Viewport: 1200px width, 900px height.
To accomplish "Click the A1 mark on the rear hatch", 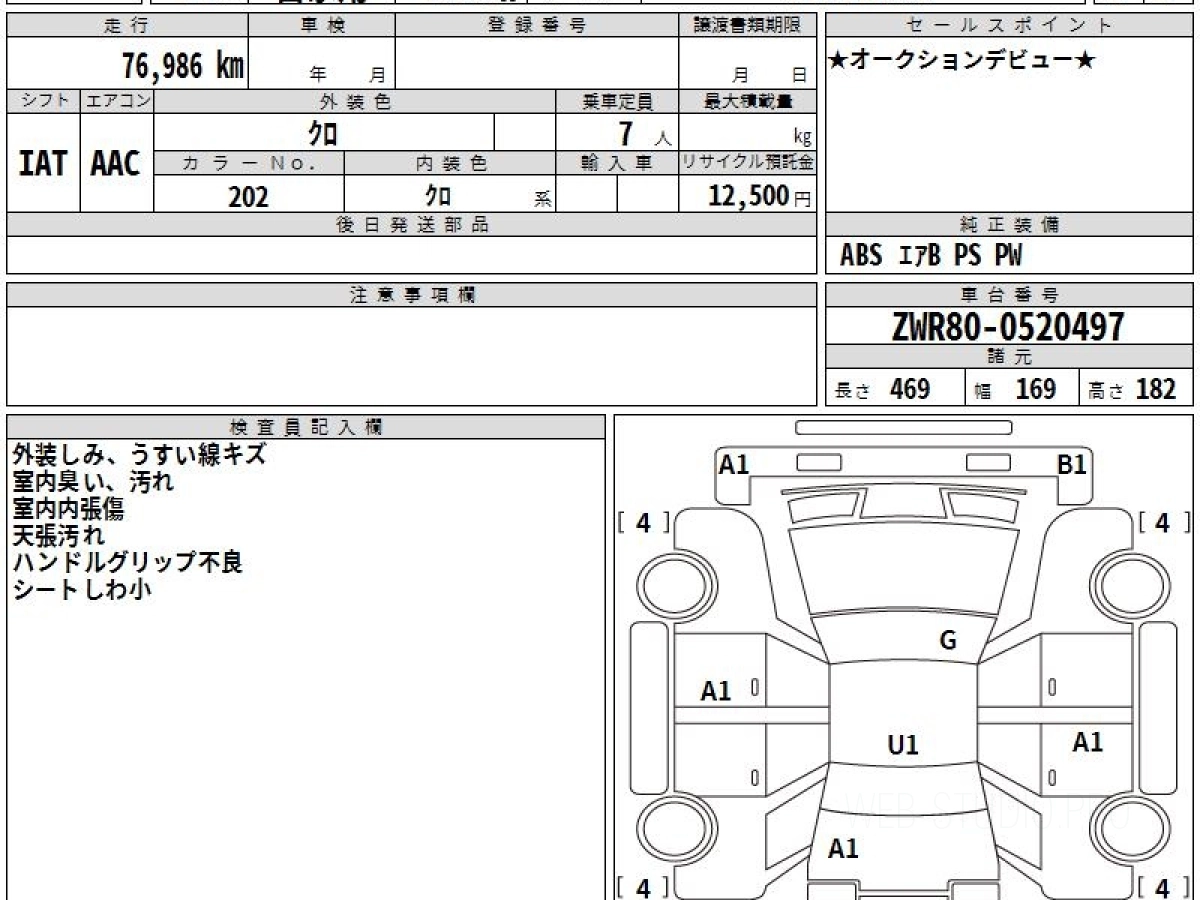I will coord(844,849).
